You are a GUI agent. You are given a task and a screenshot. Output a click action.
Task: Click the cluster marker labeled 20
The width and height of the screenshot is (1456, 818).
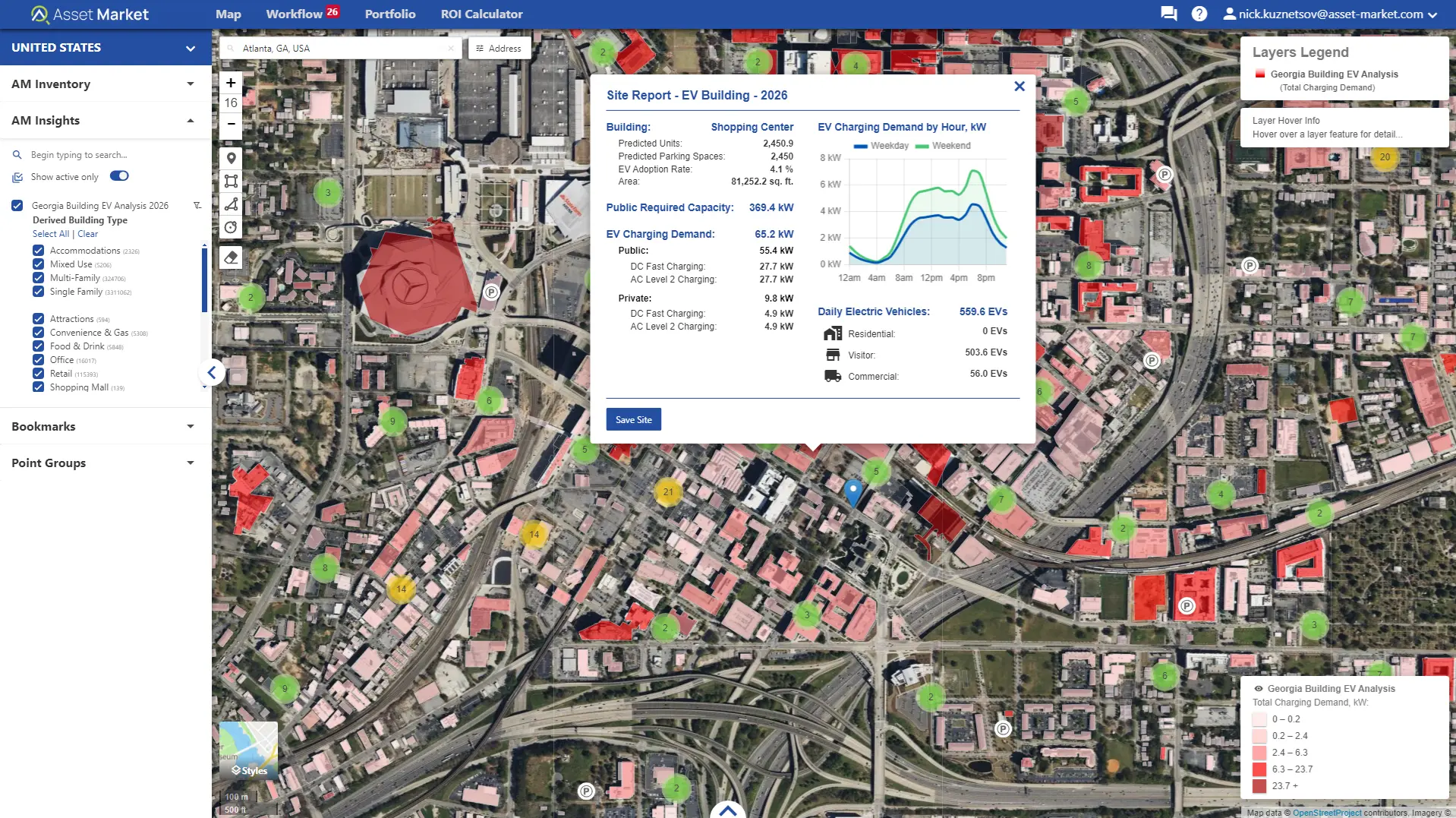1385,157
